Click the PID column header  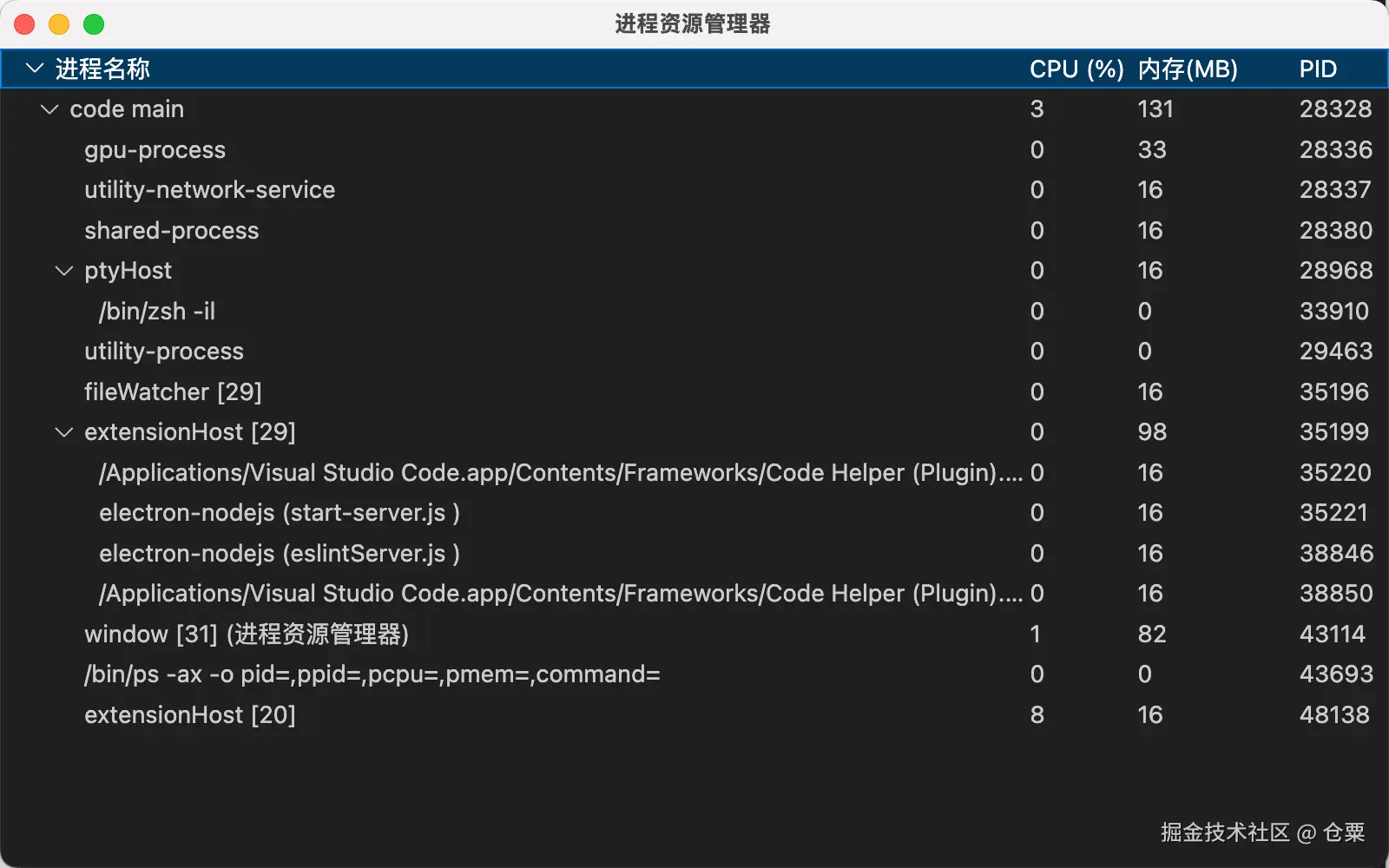point(1318,69)
